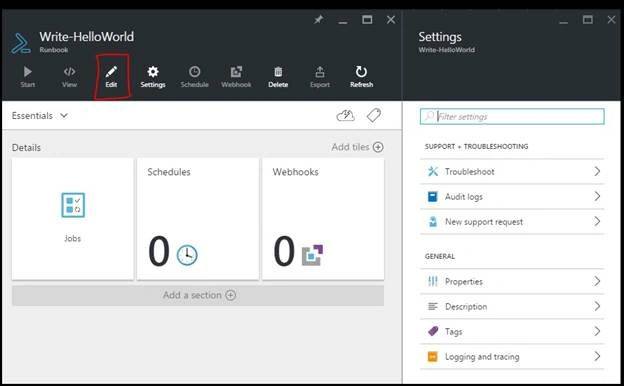
Task: Pin the Write-HelloWorld blade
Action: point(318,19)
